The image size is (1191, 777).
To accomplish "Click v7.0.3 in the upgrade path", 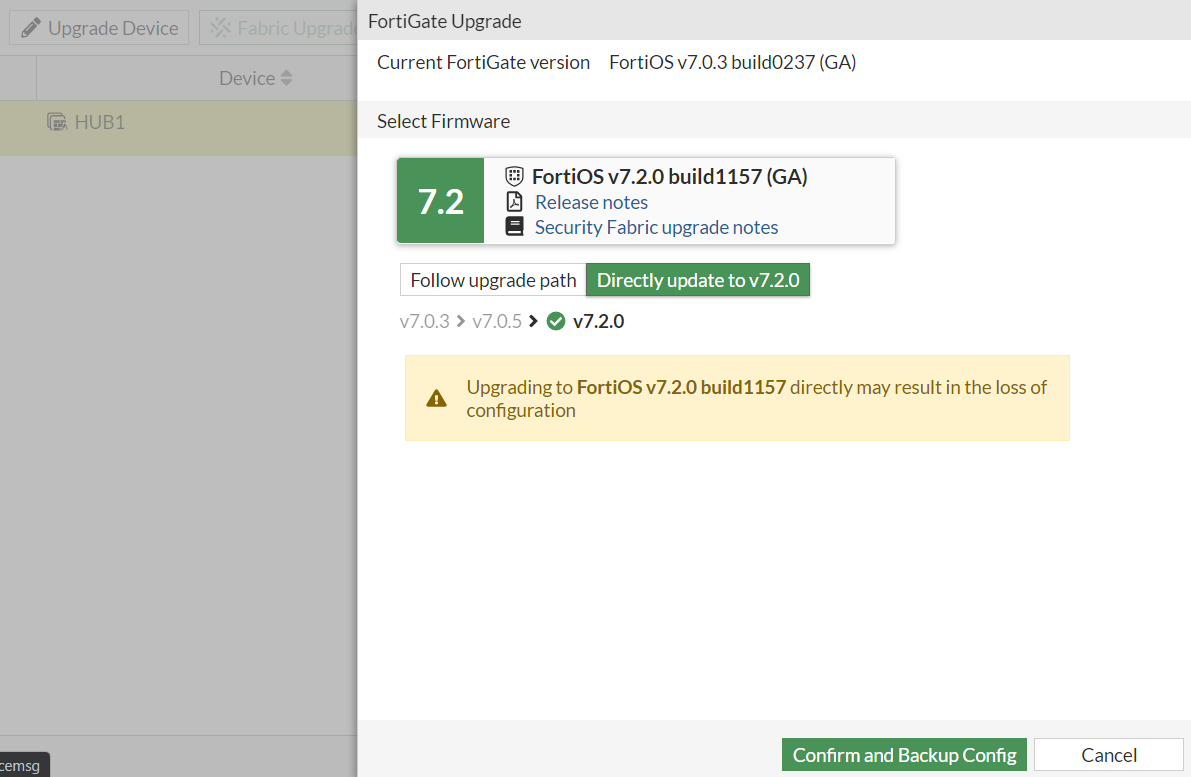I will click(x=422, y=321).
